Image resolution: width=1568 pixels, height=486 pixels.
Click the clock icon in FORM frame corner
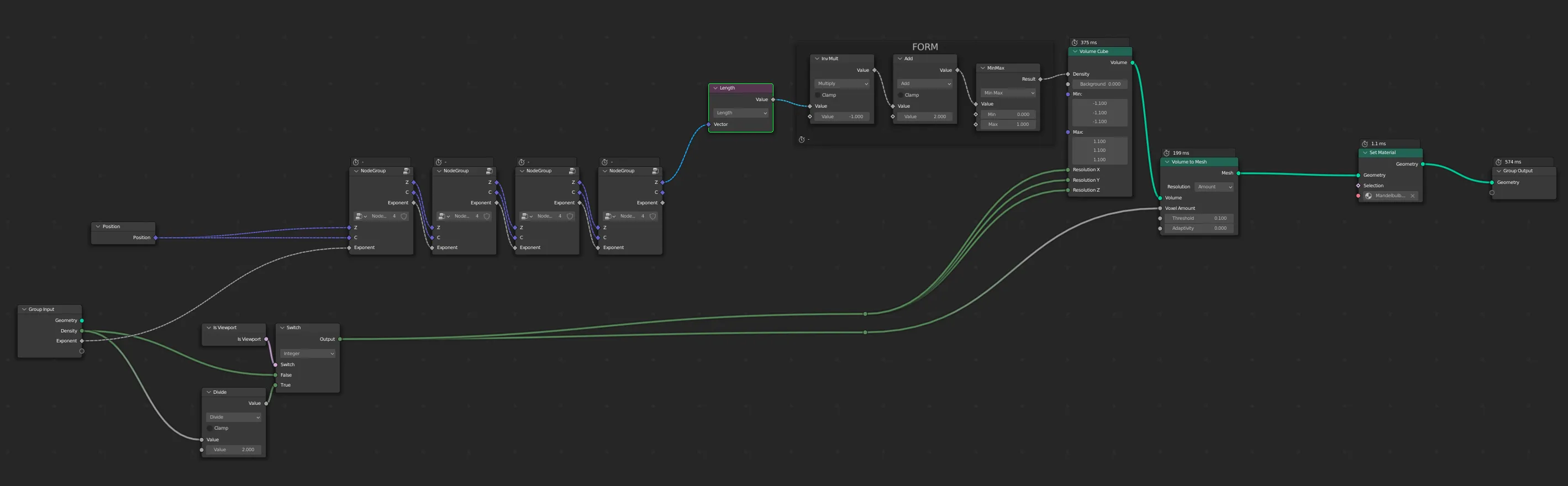(802, 139)
